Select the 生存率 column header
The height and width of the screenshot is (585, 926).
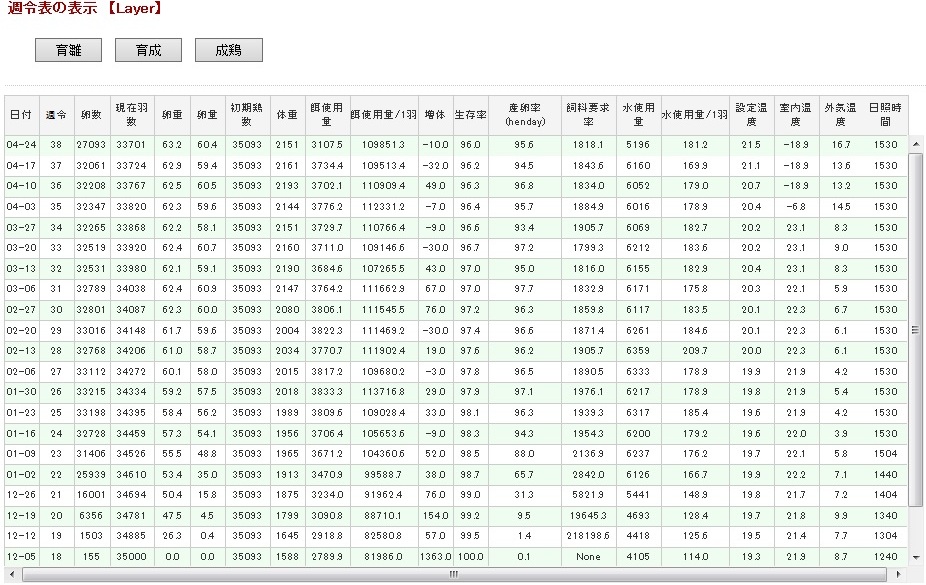click(470, 115)
